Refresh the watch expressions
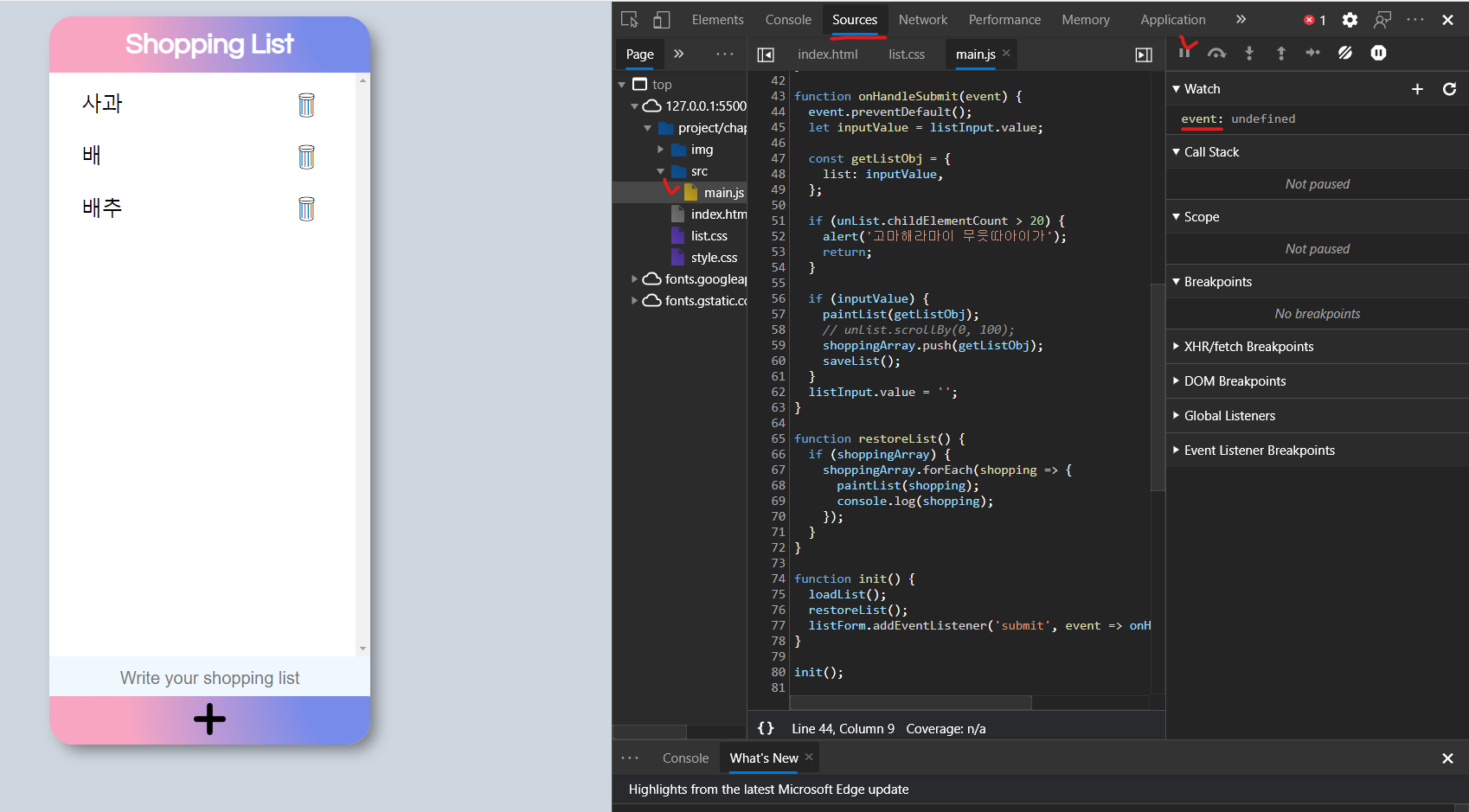1469x812 pixels. [1449, 89]
